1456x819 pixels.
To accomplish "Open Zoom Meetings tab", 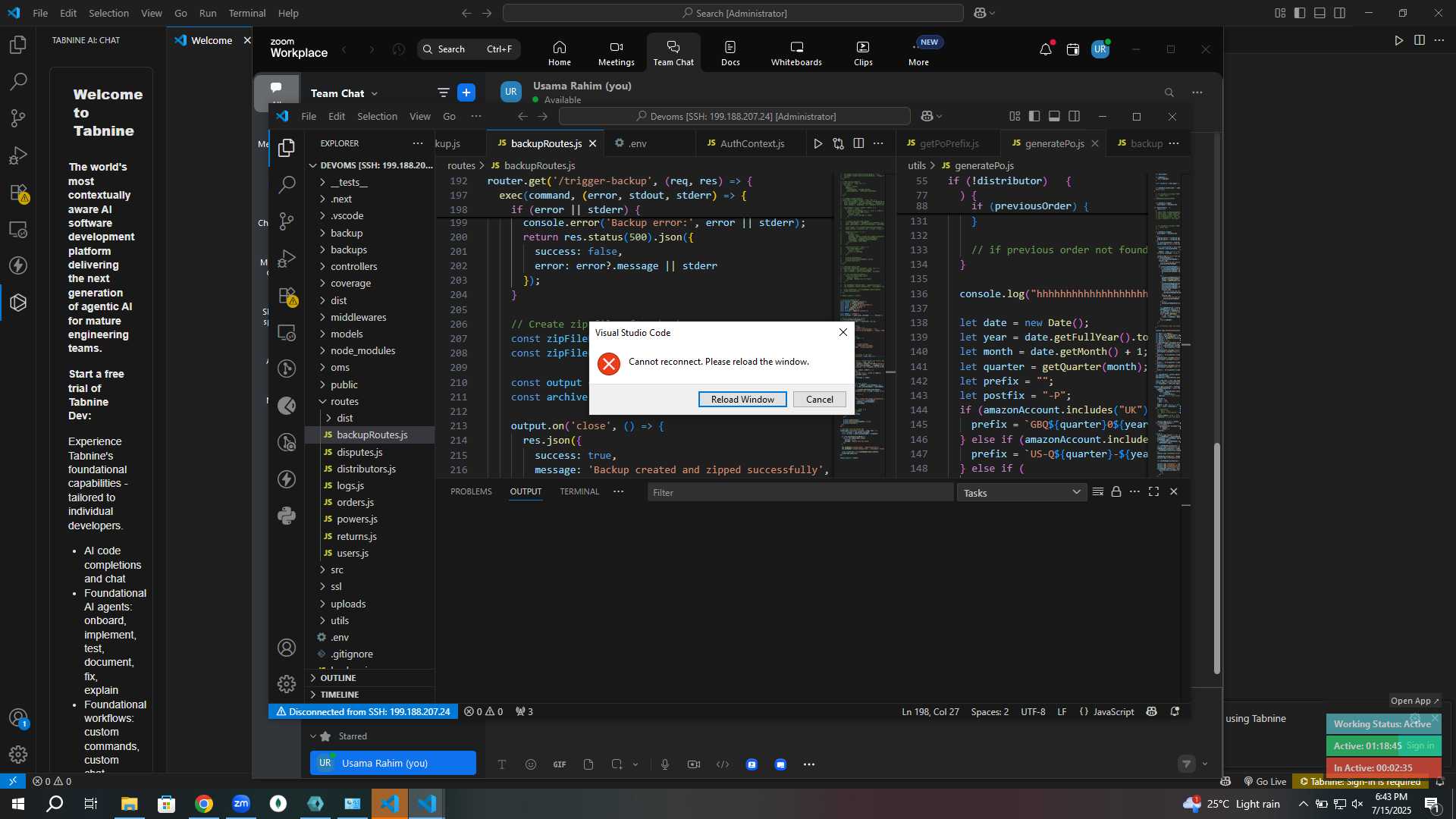I will tap(616, 53).
